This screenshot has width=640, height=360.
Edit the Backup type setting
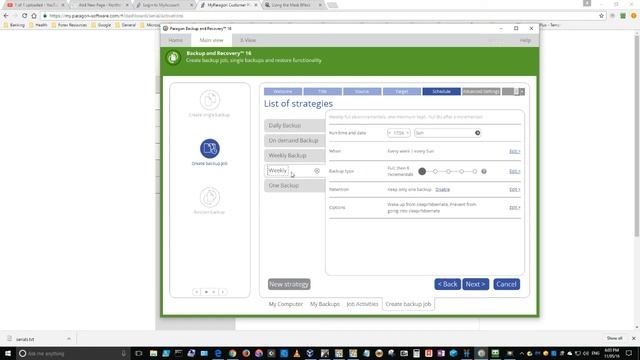click(x=514, y=171)
